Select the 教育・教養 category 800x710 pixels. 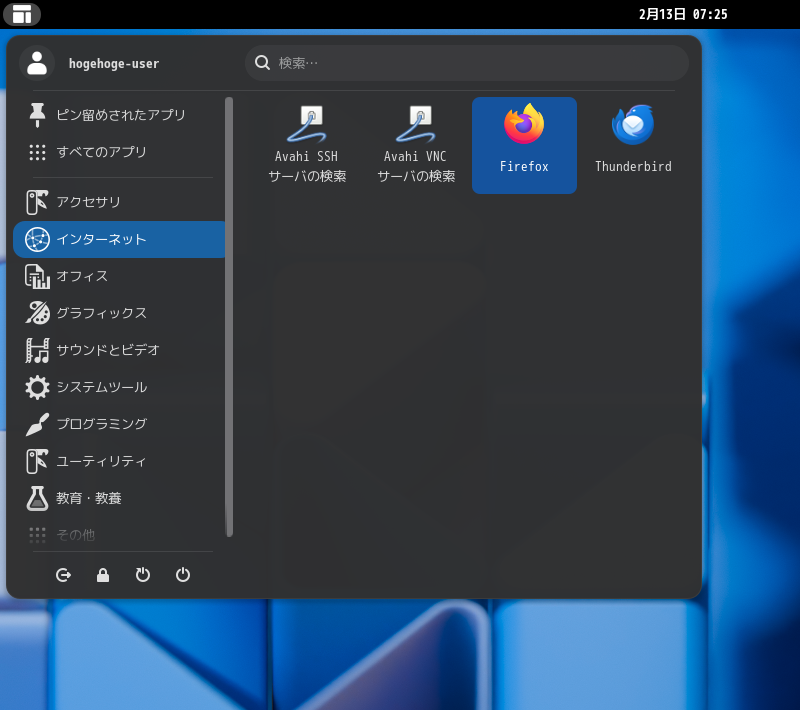pyautogui.click(x=119, y=498)
